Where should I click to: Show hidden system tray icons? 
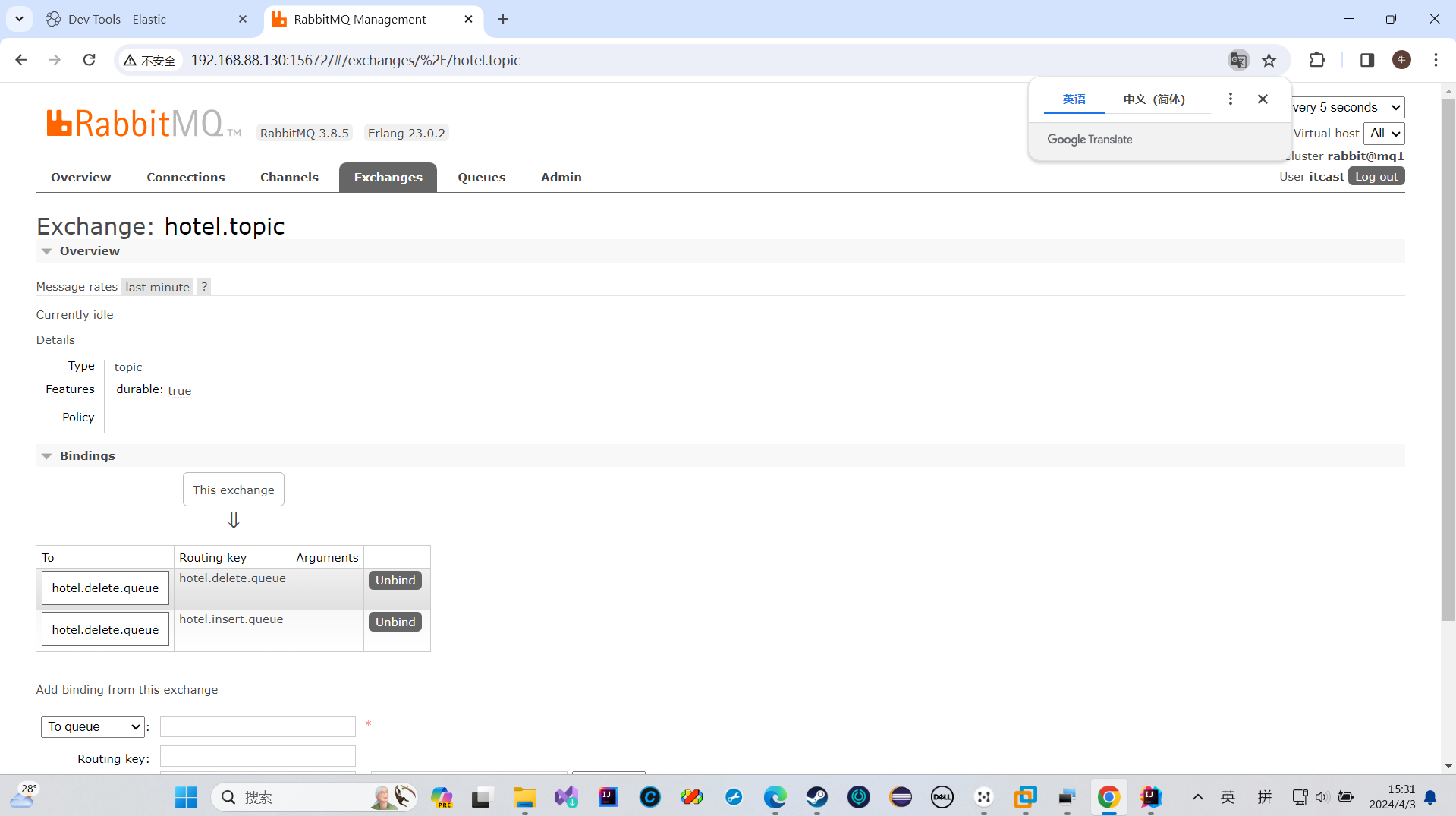pyautogui.click(x=1197, y=797)
